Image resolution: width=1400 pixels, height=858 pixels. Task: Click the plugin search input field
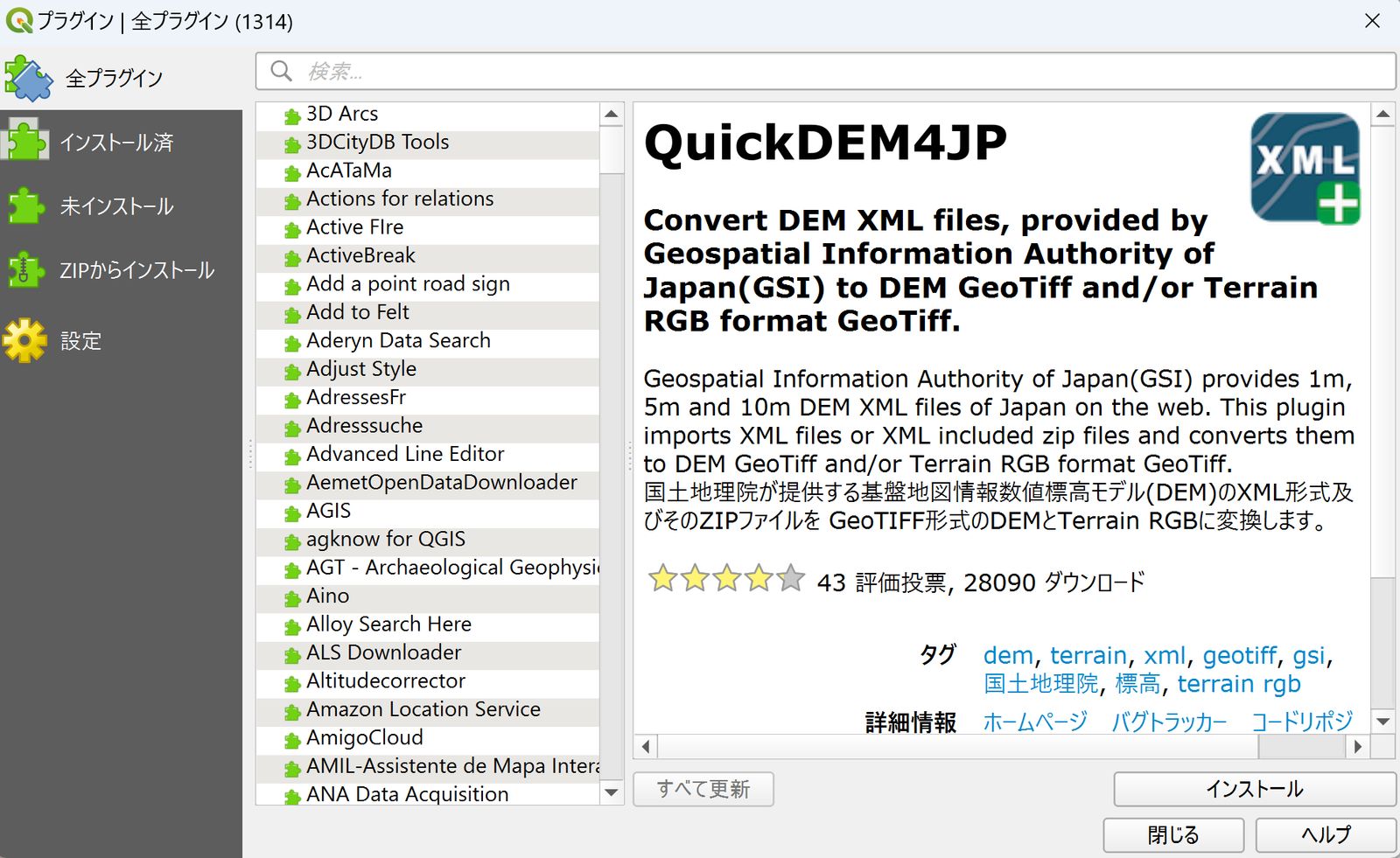point(825,71)
